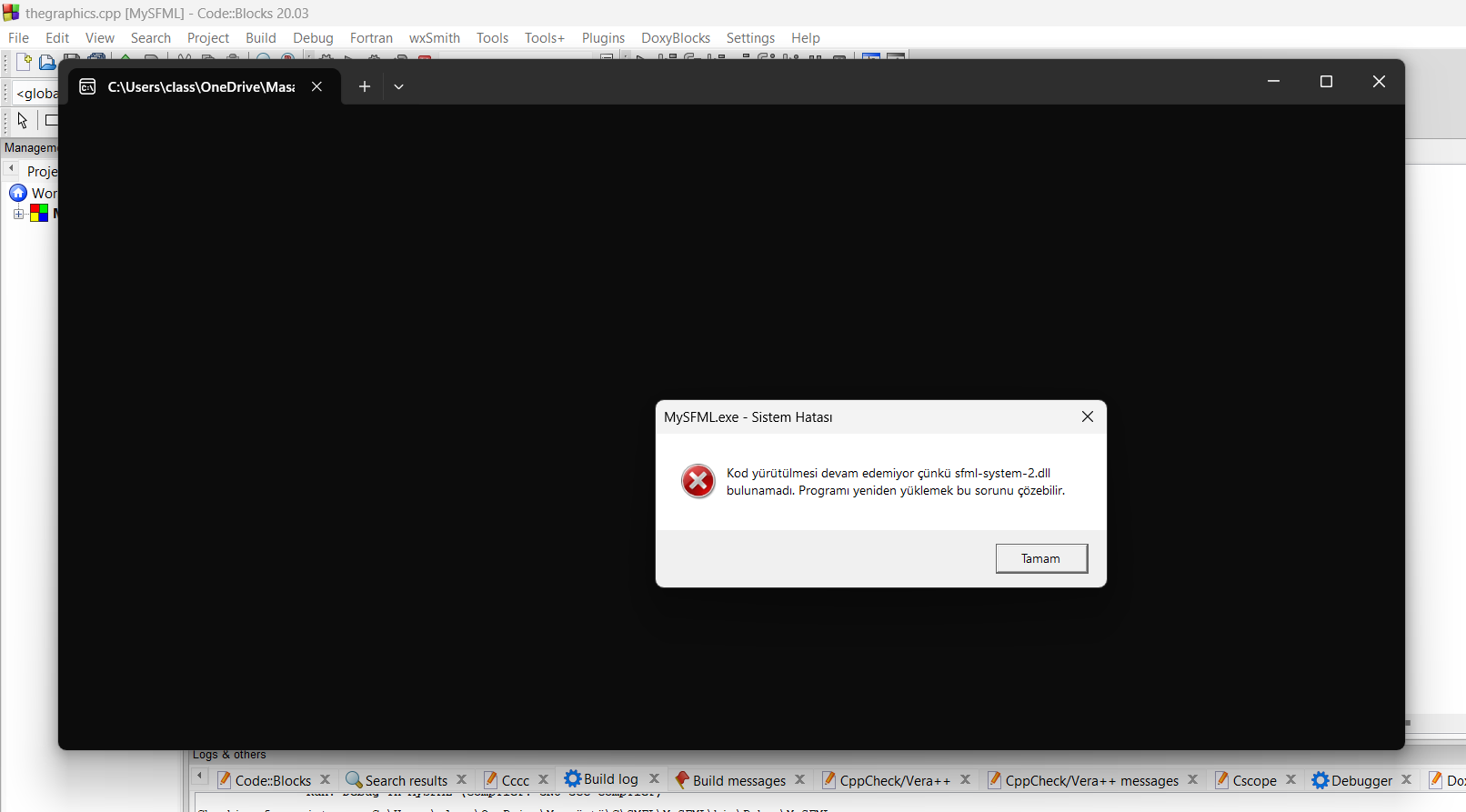Close the CppCheck/Vera++ tab
The height and width of the screenshot is (812, 1466).
(x=966, y=779)
